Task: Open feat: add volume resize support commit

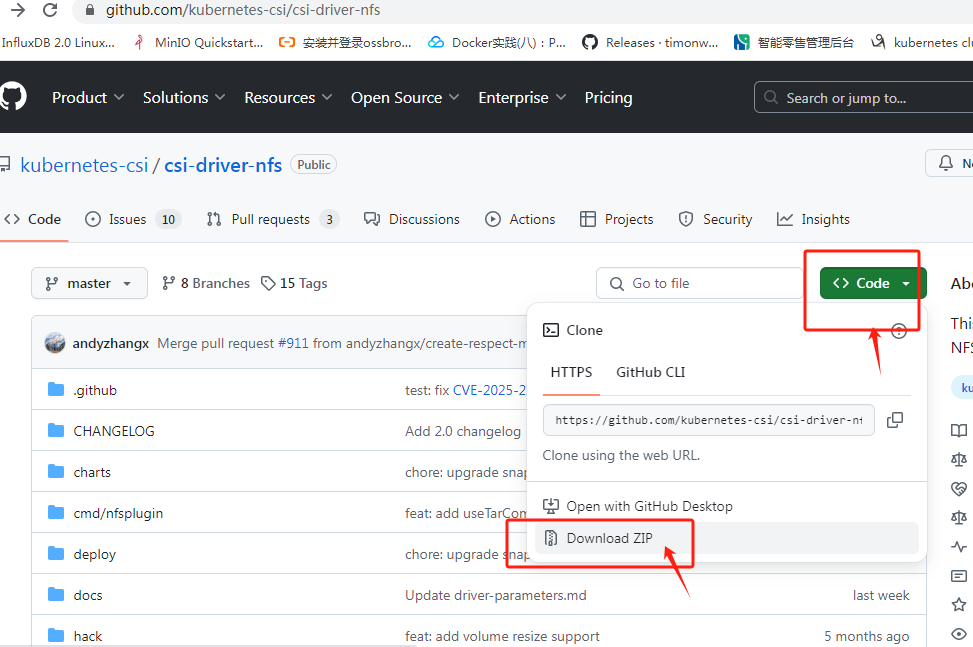Action: pyautogui.click(x=502, y=636)
